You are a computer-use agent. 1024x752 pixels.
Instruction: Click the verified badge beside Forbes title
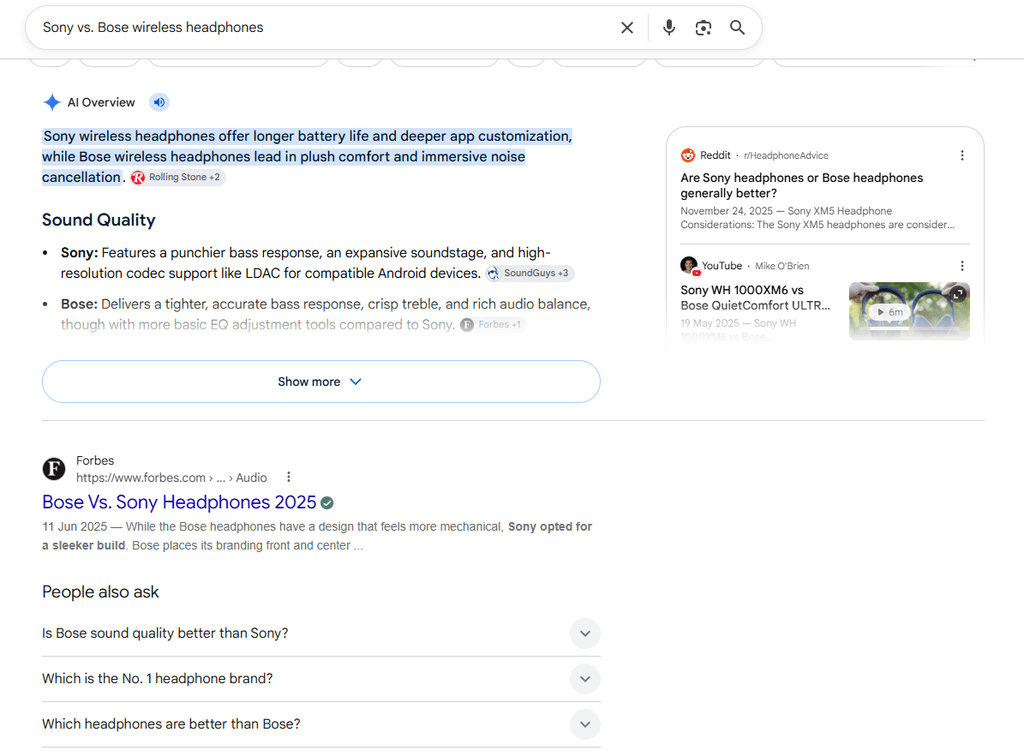327,503
